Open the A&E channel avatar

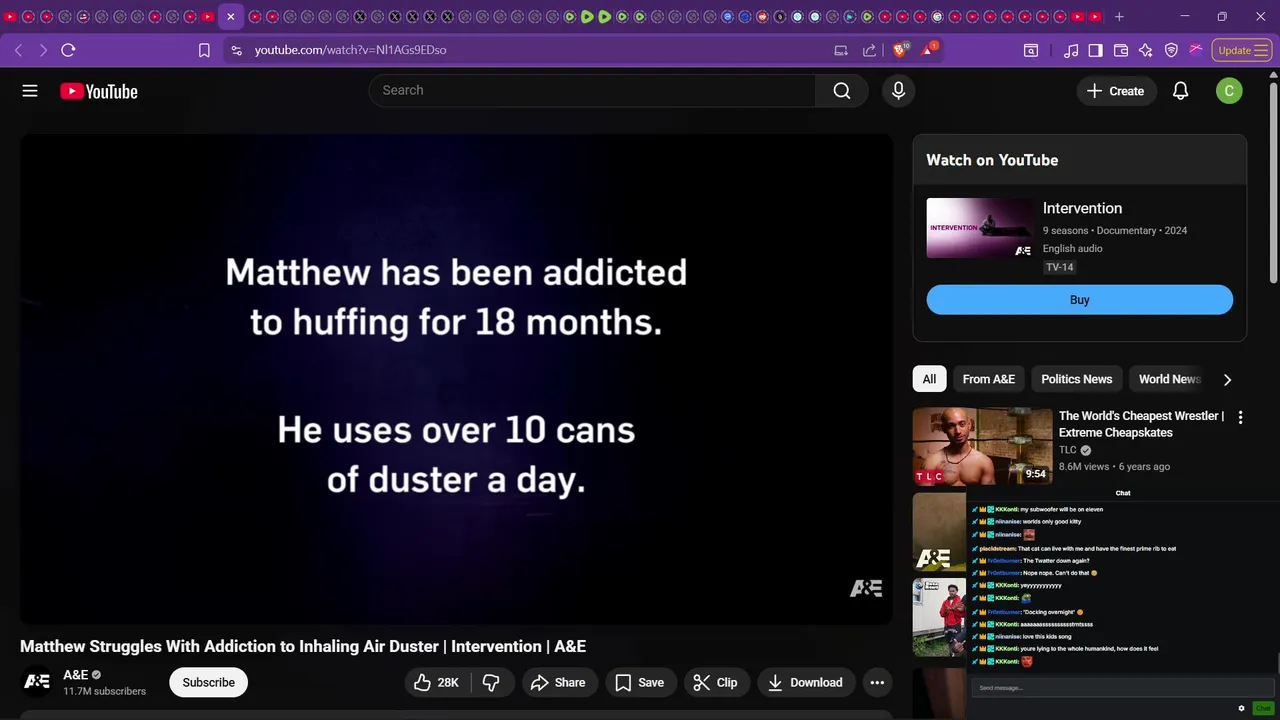(x=37, y=682)
